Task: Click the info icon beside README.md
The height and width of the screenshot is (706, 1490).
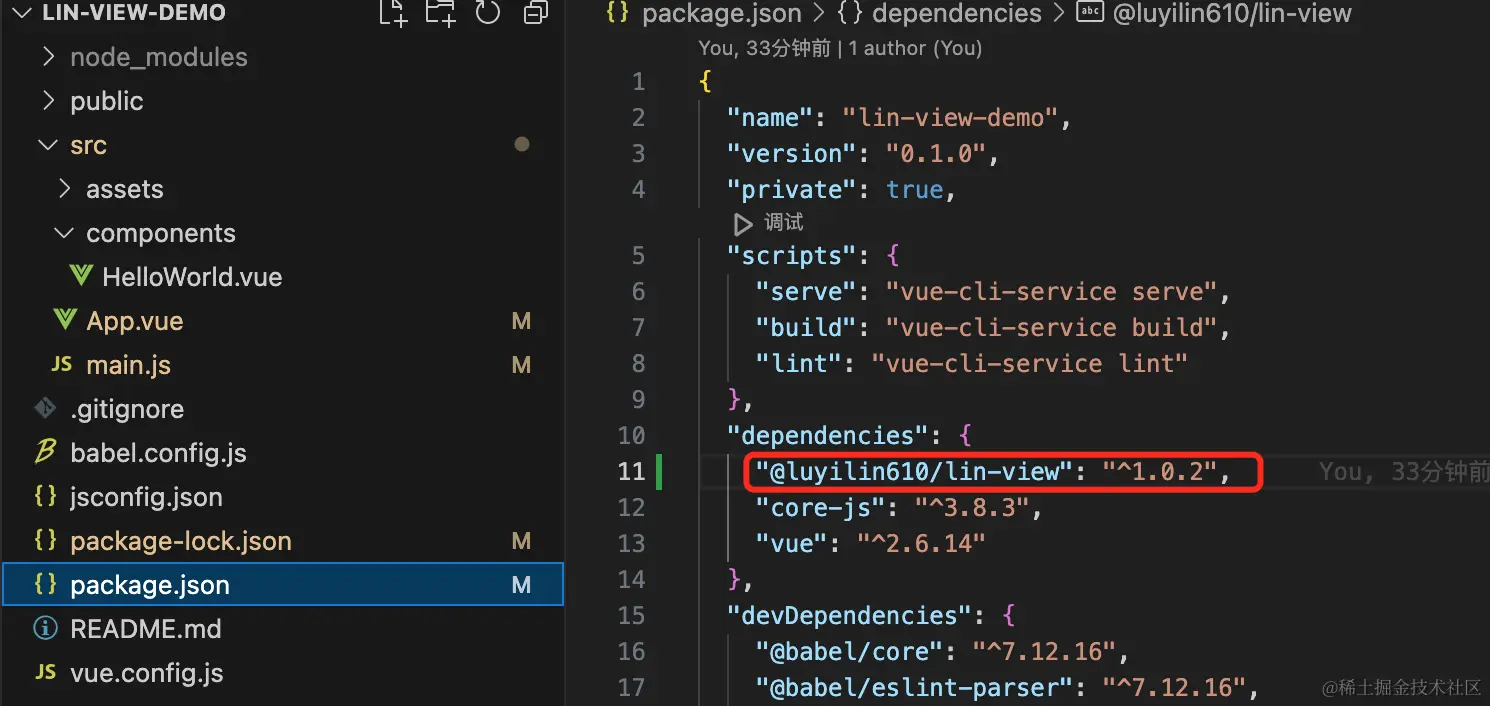Action: point(45,629)
